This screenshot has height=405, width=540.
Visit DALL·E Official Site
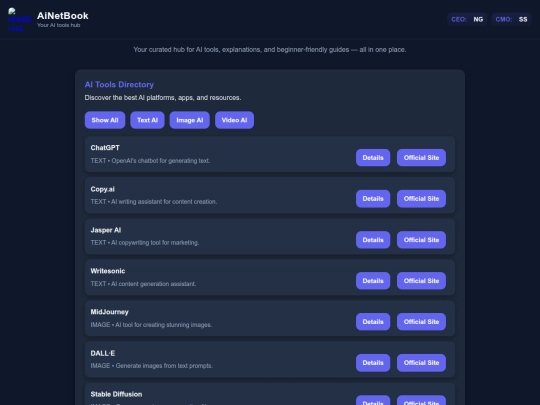(422, 363)
